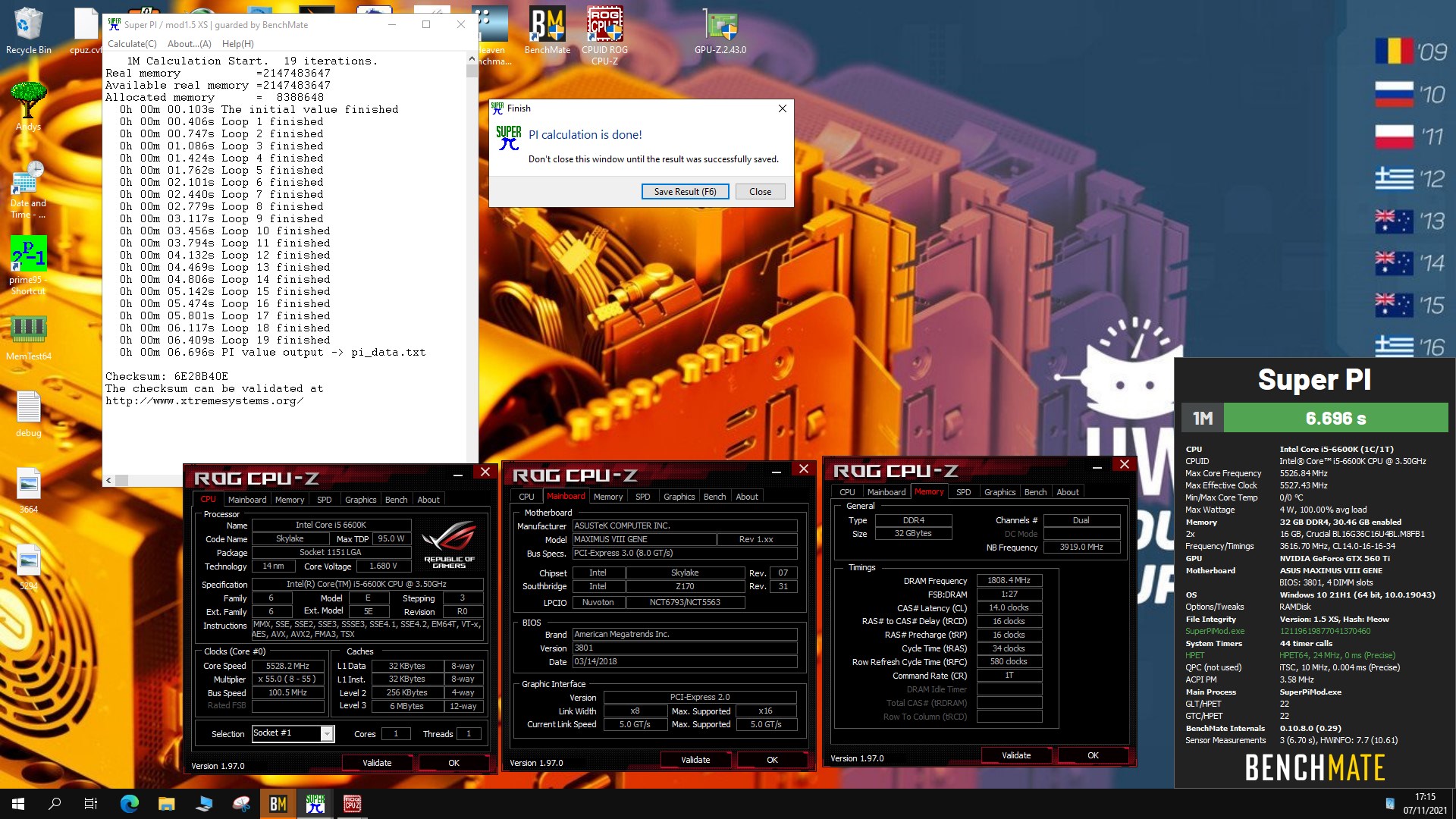1456x819 pixels.
Task: Open the Recycle Bin desktop icon
Action: [x=28, y=30]
